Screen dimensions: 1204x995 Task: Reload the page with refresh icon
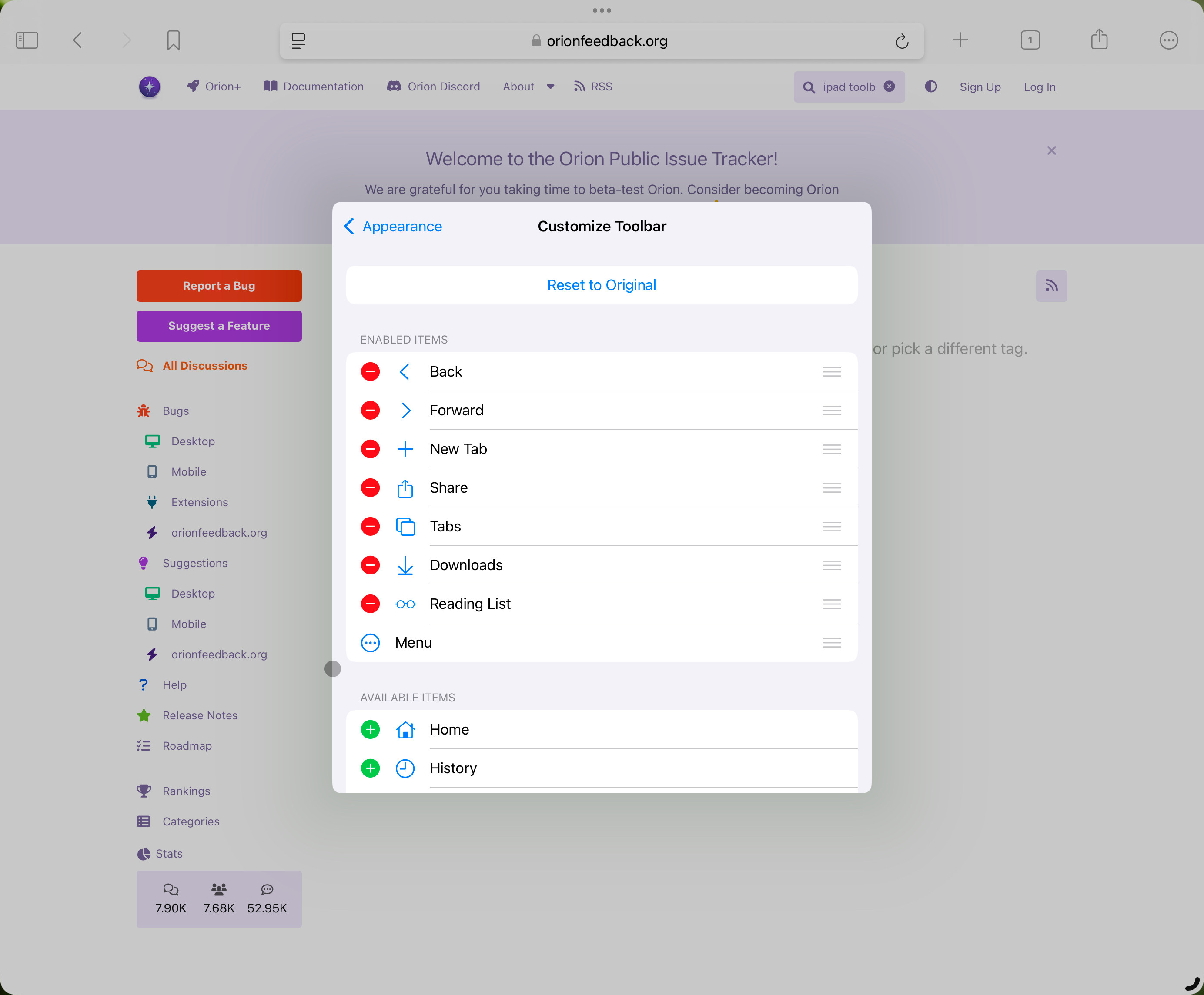pos(901,41)
